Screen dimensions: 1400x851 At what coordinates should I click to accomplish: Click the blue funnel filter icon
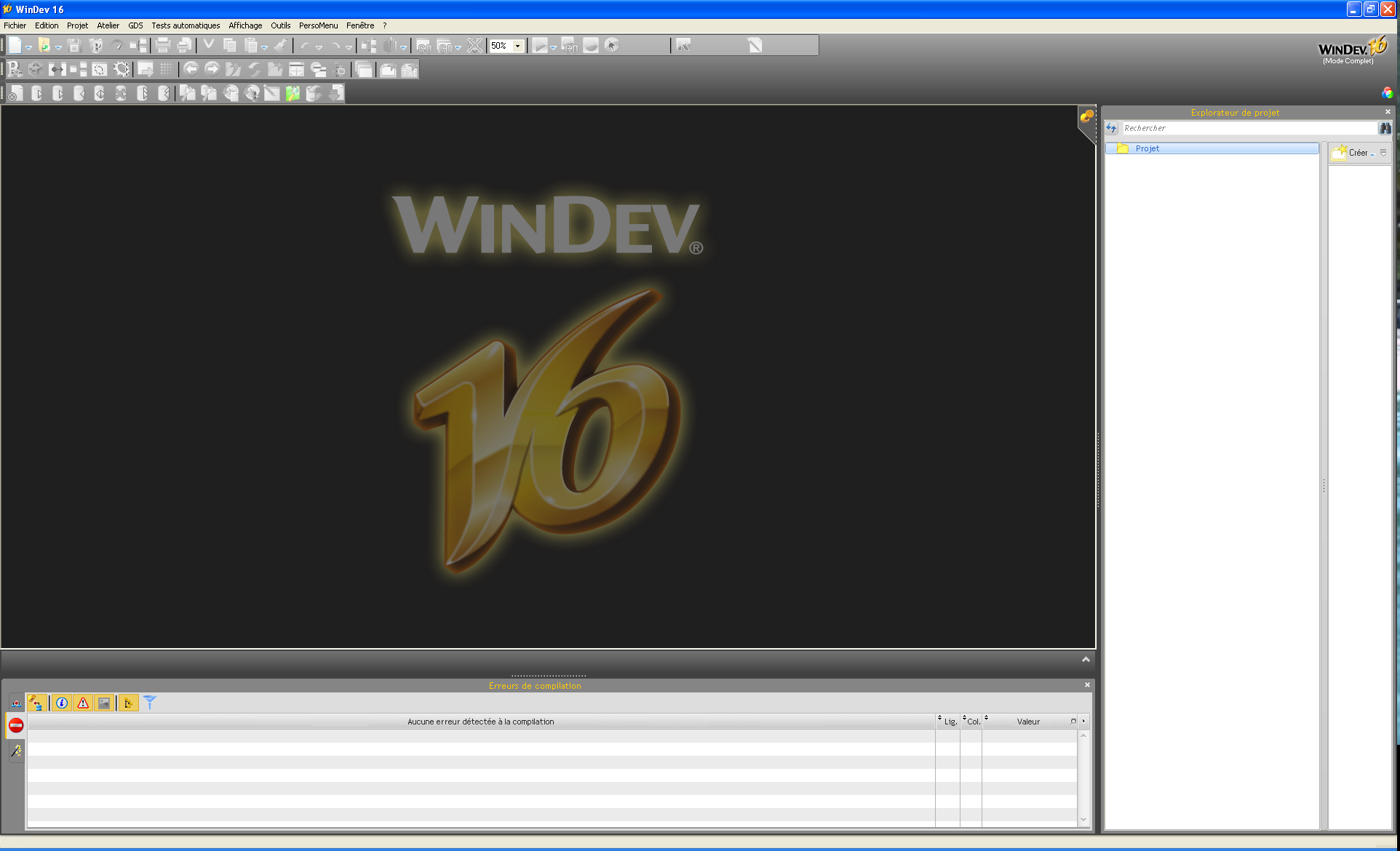pos(150,703)
